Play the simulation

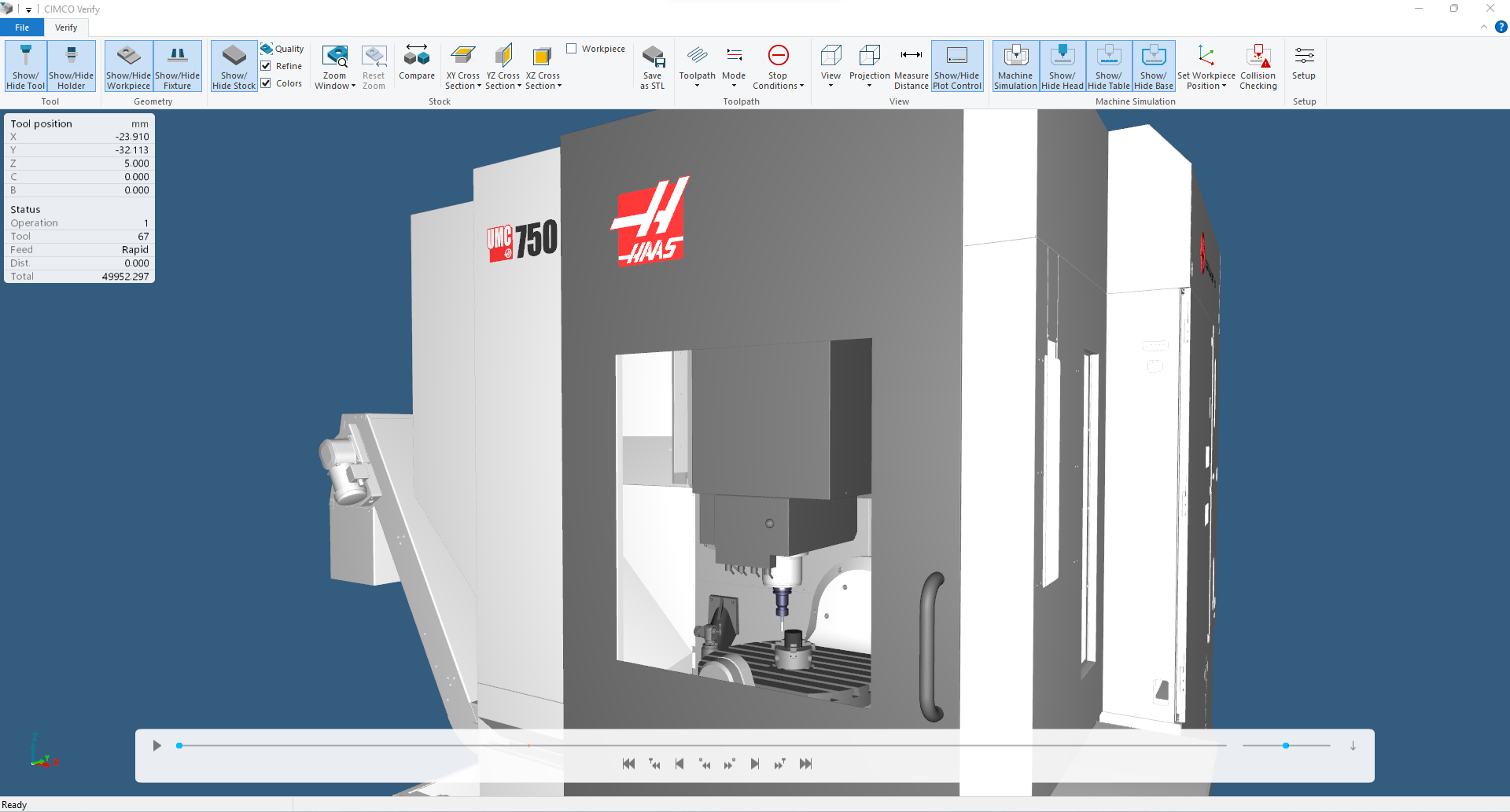click(157, 746)
